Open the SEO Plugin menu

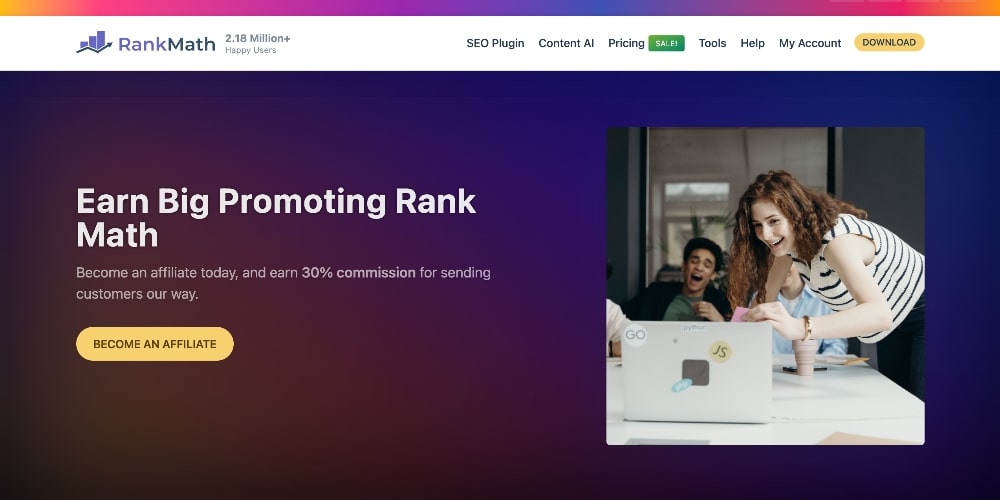[495, 43]
